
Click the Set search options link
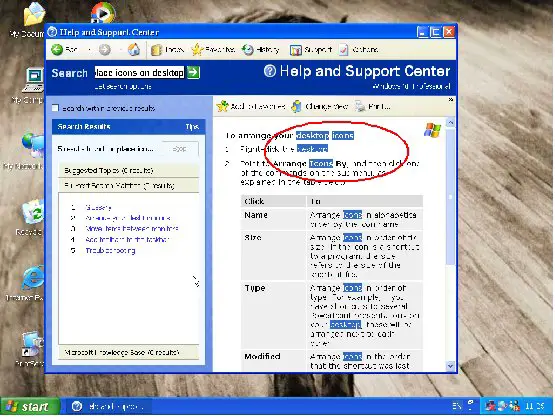coord(123,86)
